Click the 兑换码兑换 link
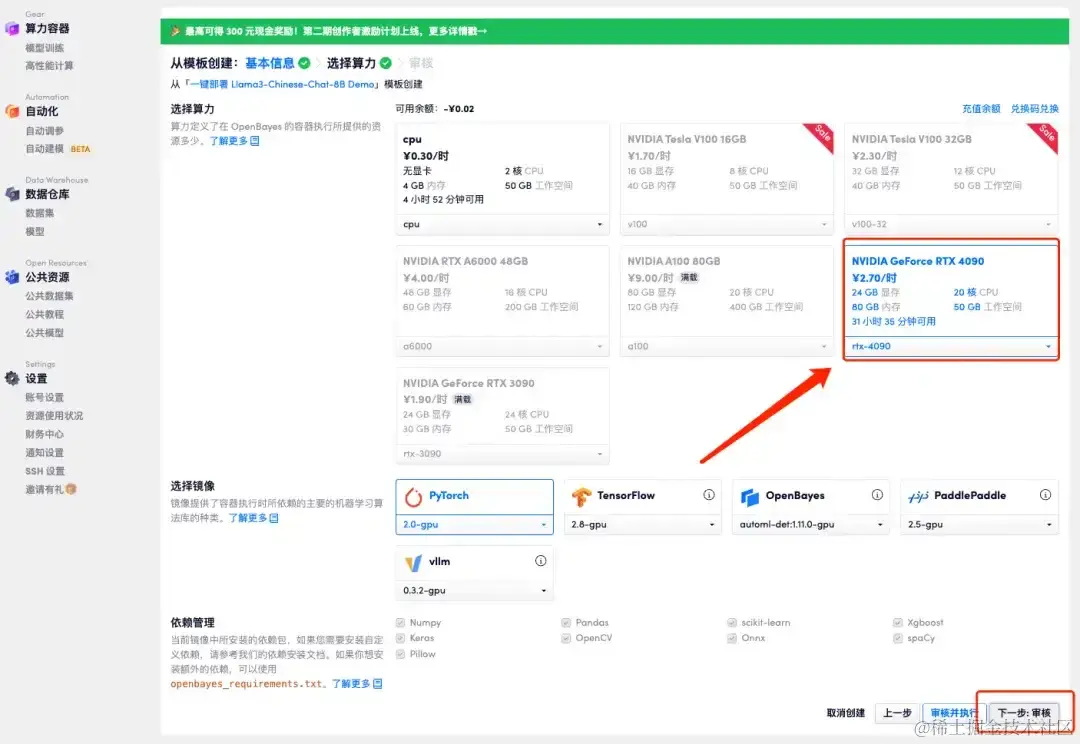The image size is (1080, 744). point(1035,108)
